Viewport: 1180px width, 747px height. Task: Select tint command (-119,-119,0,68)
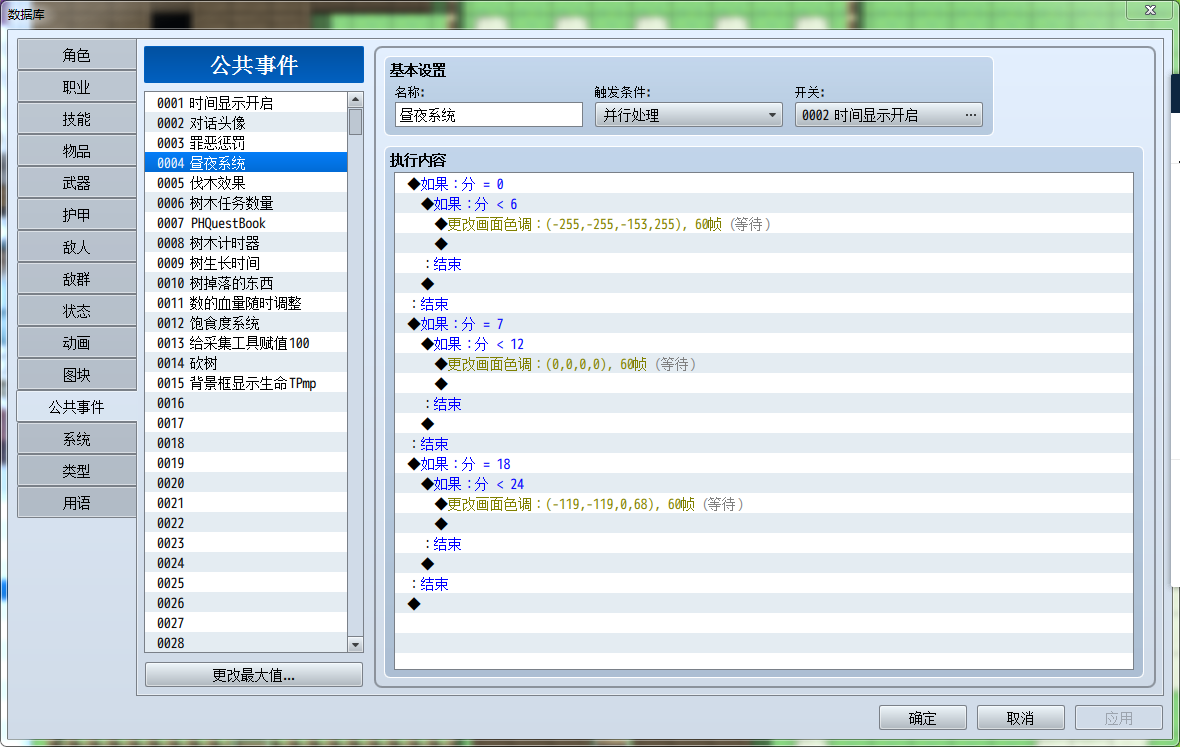coord(764,503)
